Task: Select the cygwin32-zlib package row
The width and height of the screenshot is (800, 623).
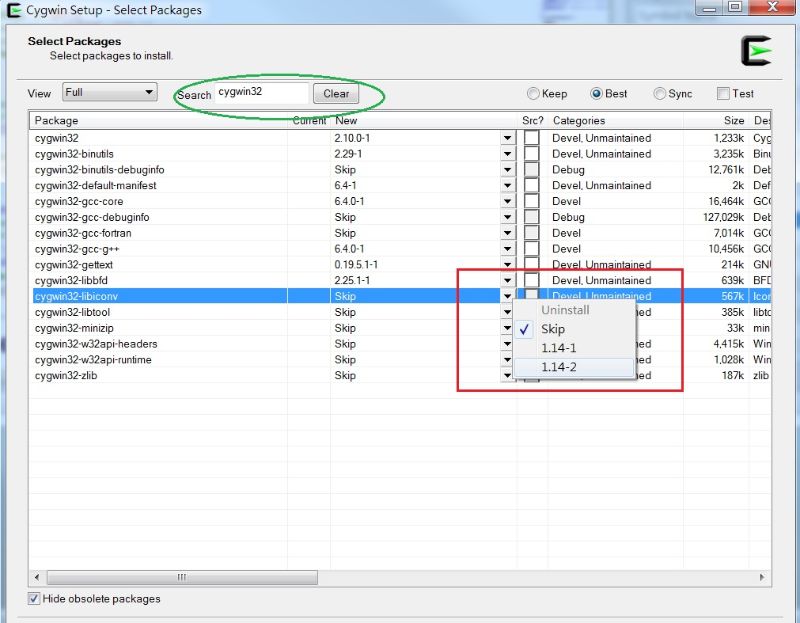Action: point(402,375)
